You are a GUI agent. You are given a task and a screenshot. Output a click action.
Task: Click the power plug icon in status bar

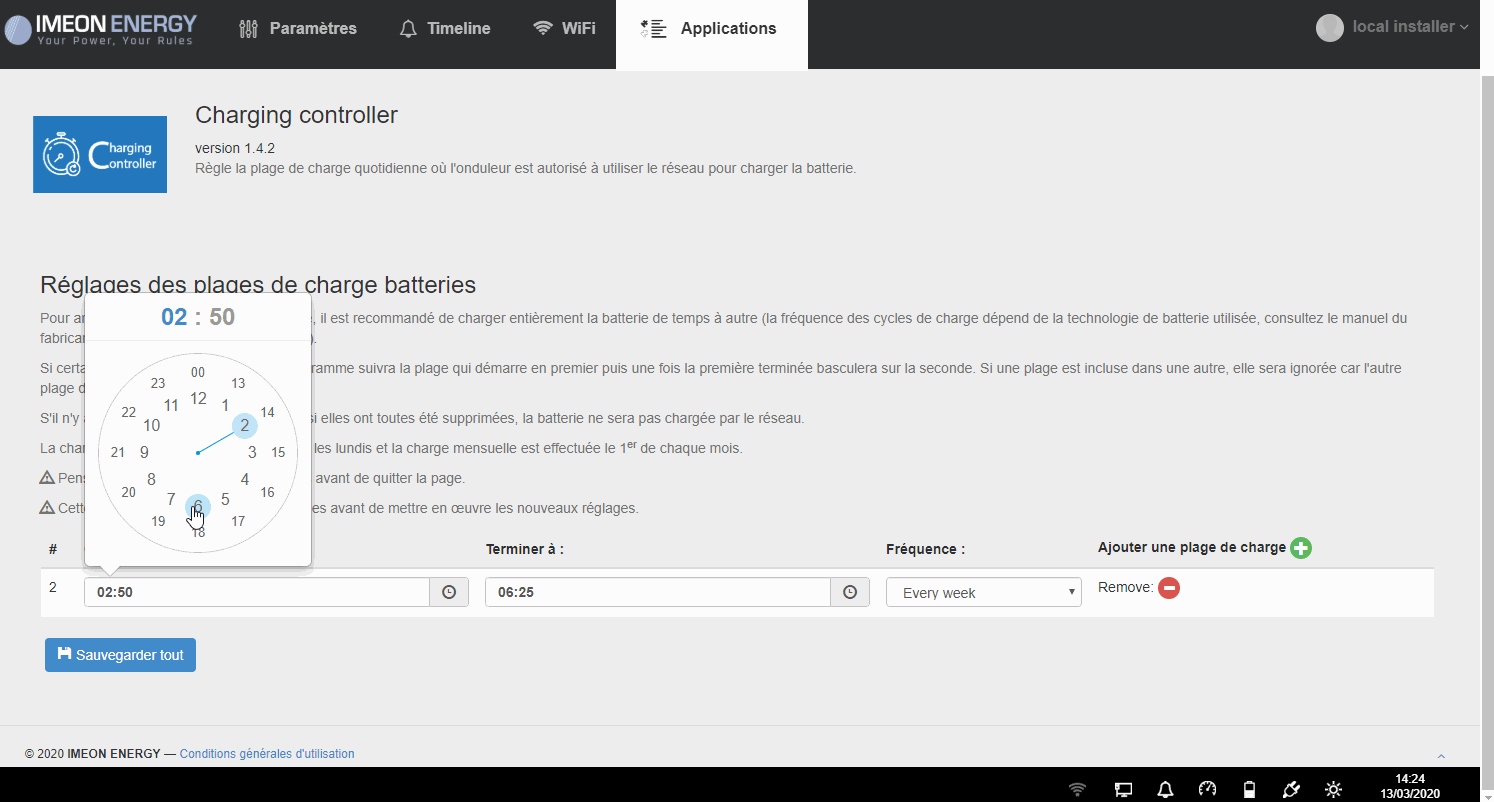(1290, 789)
